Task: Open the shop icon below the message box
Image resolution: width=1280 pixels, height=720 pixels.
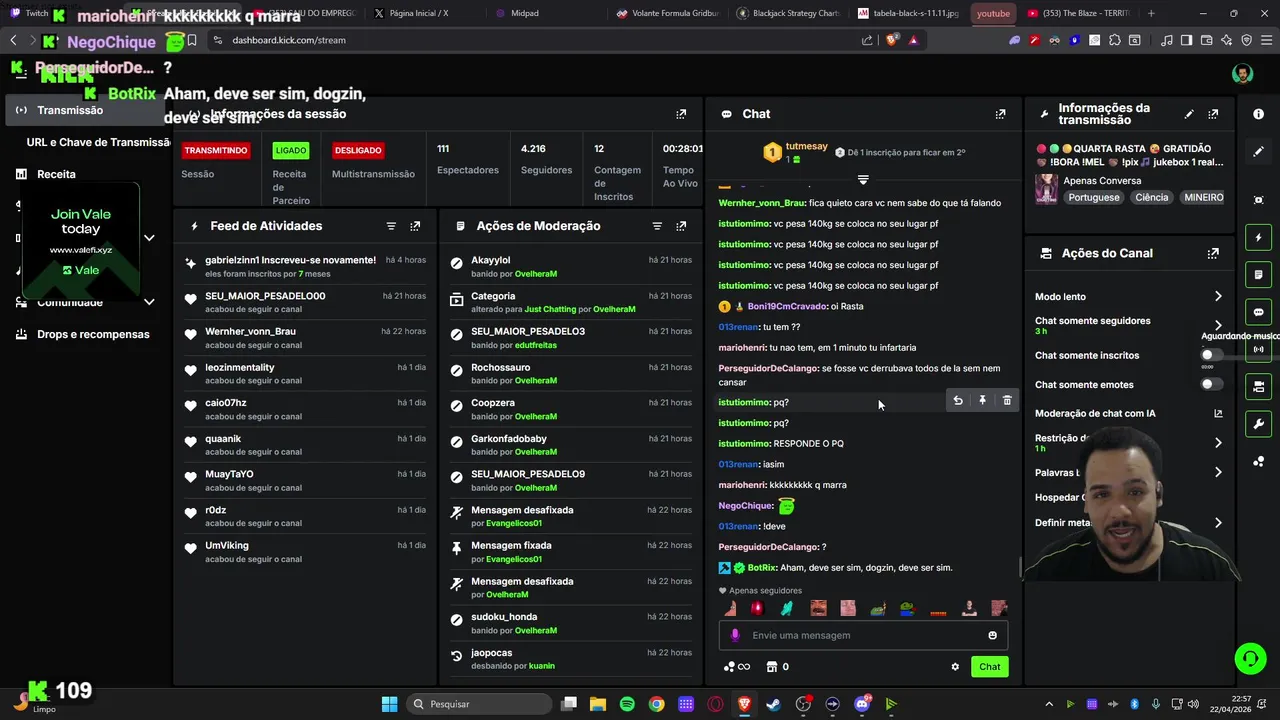Action: [x=771, y=667]
